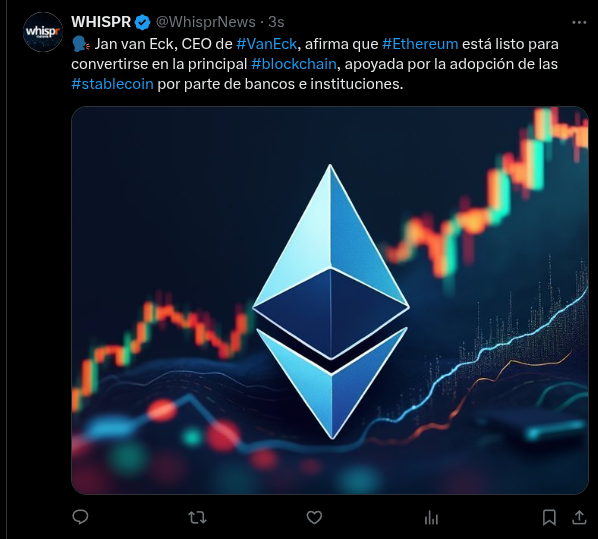
Task: View post analytics bar-chart icon
Action: [431, 518]
